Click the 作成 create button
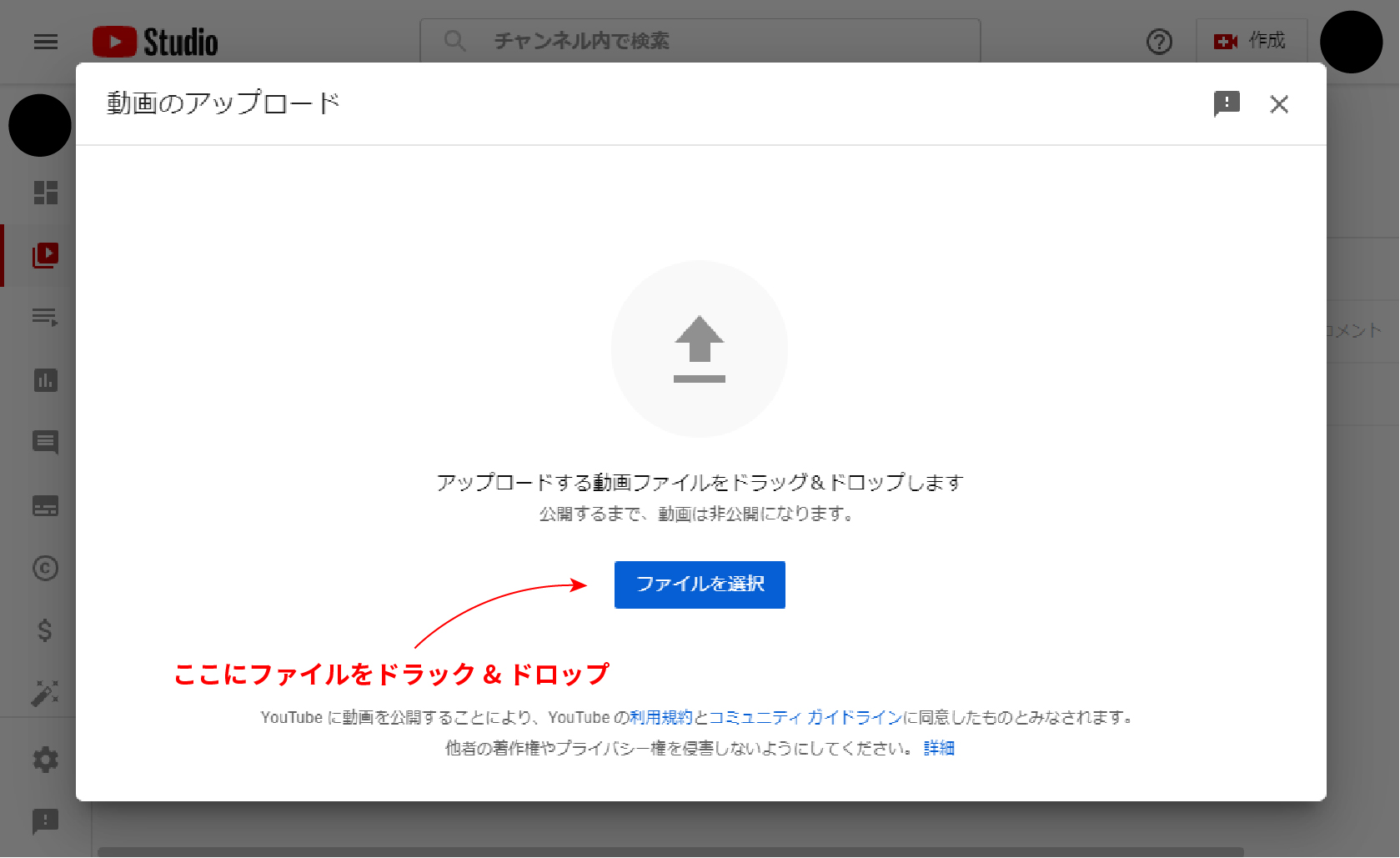Image resolution: width=1400 pixels, height=858 pixels. coord(1251,41)
